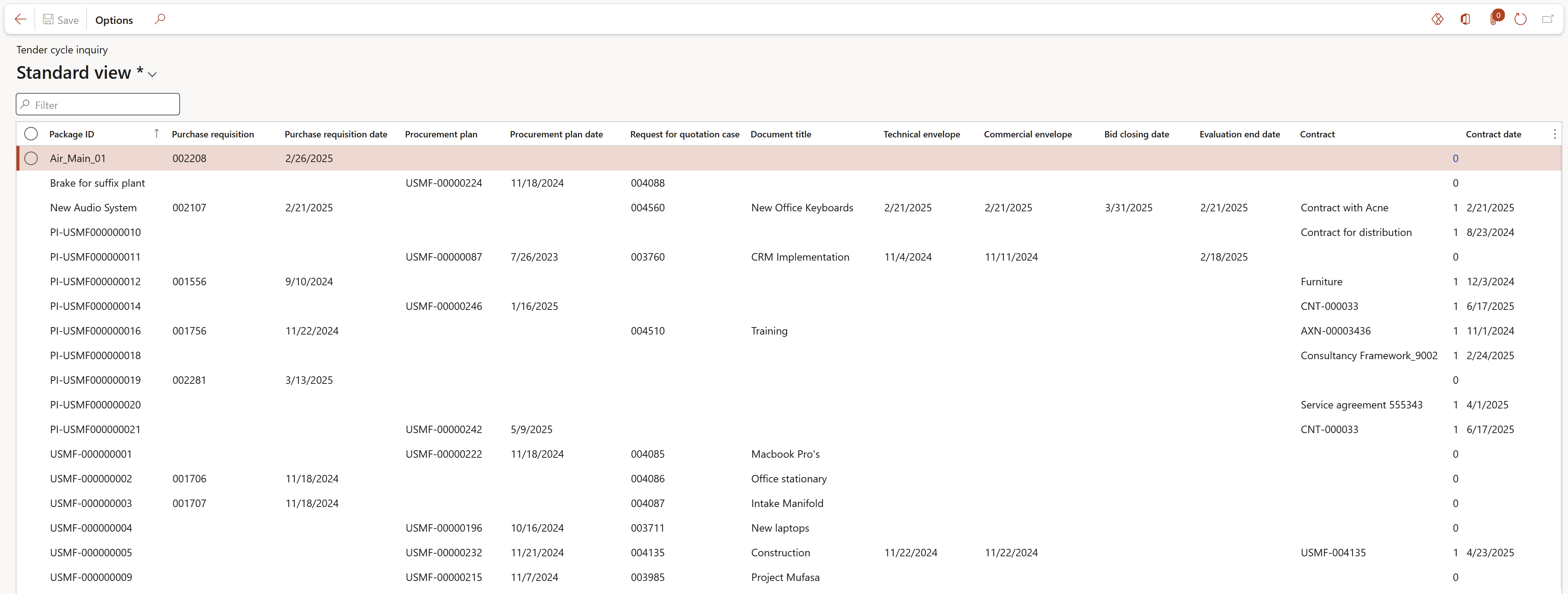Click 'Office stationary' document title
The image size is (1568, 594).
click(x=788, y=479)
